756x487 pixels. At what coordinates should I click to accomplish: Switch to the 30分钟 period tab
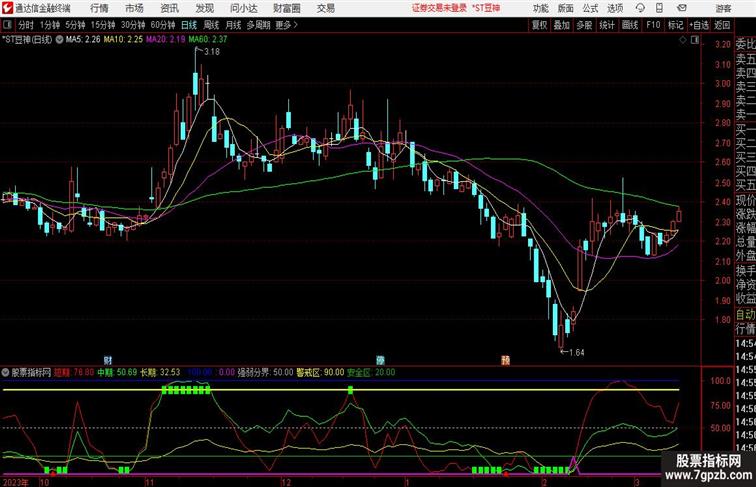pos(133,25)
